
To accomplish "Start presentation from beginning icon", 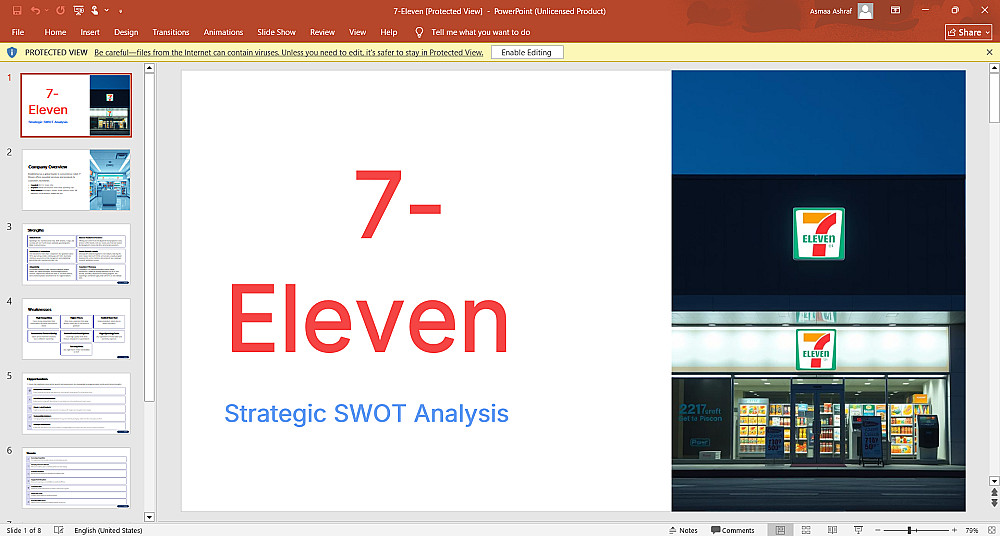I will (x=78, y=11).
